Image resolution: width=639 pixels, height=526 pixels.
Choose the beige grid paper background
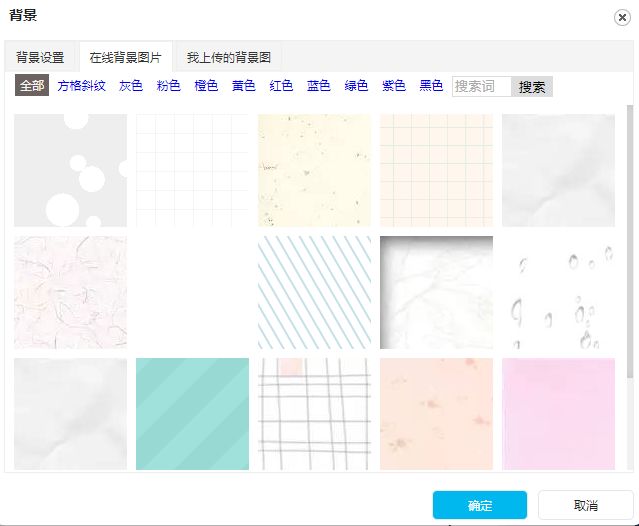coord(436,170)
